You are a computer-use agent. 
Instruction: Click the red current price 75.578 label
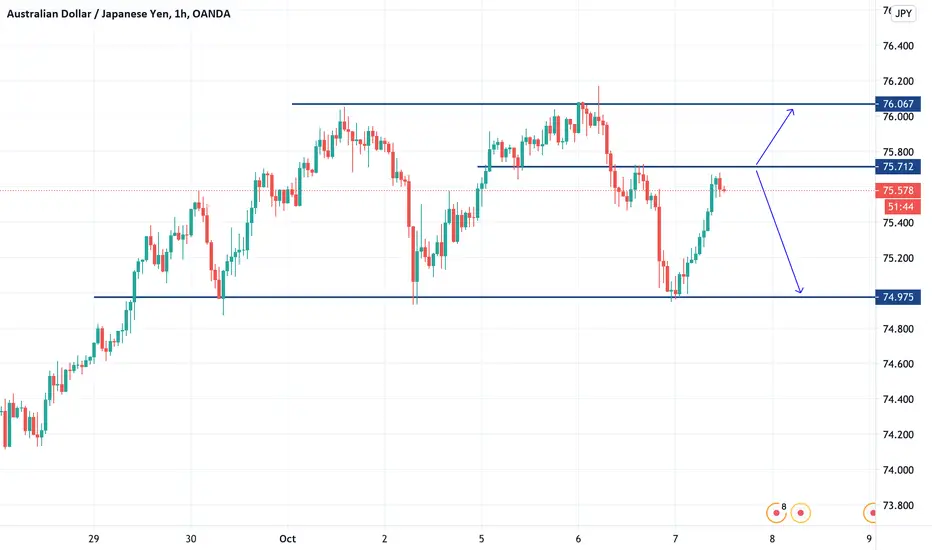pos(898,190)
